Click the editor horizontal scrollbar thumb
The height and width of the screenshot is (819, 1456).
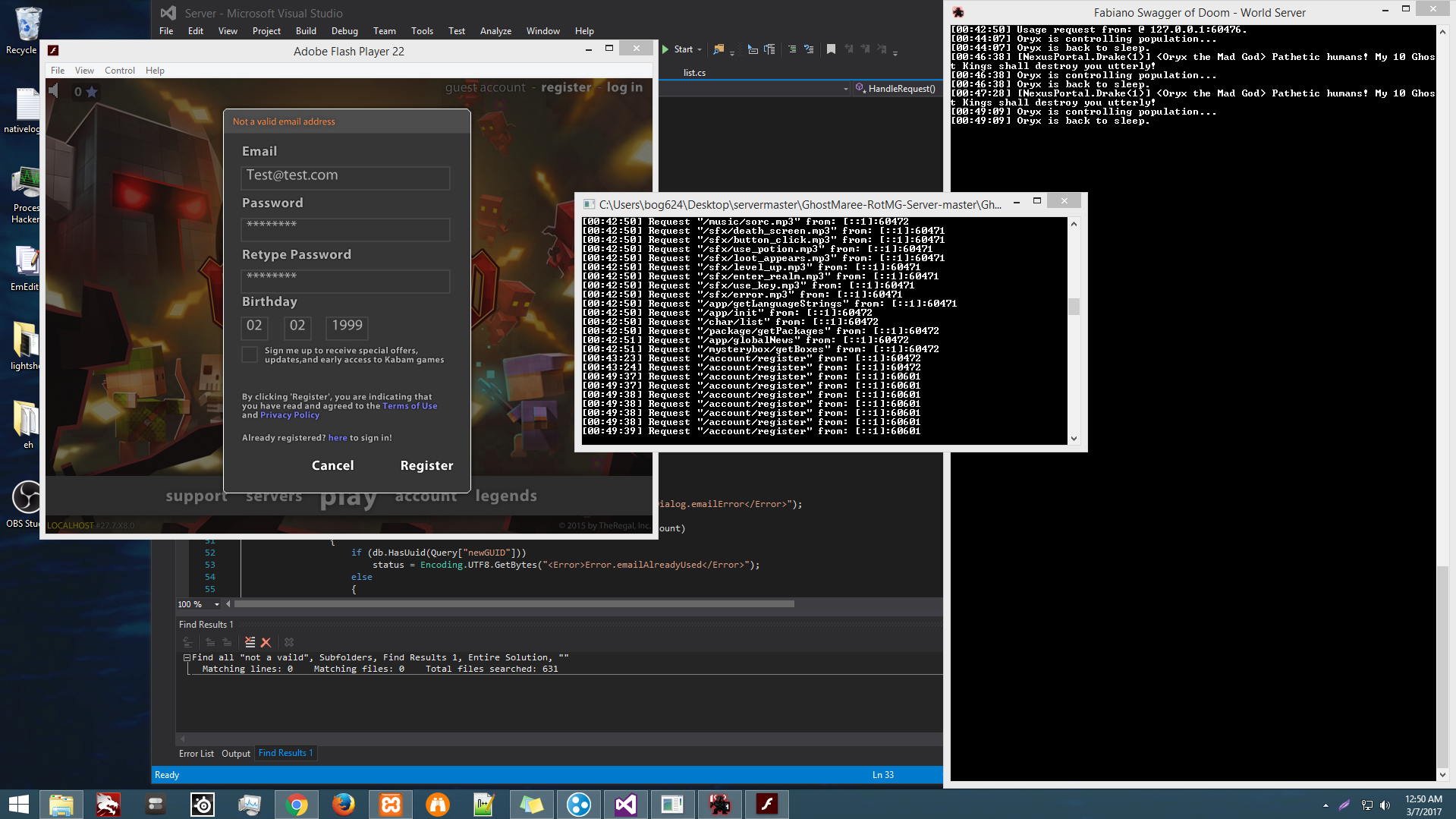514,604
